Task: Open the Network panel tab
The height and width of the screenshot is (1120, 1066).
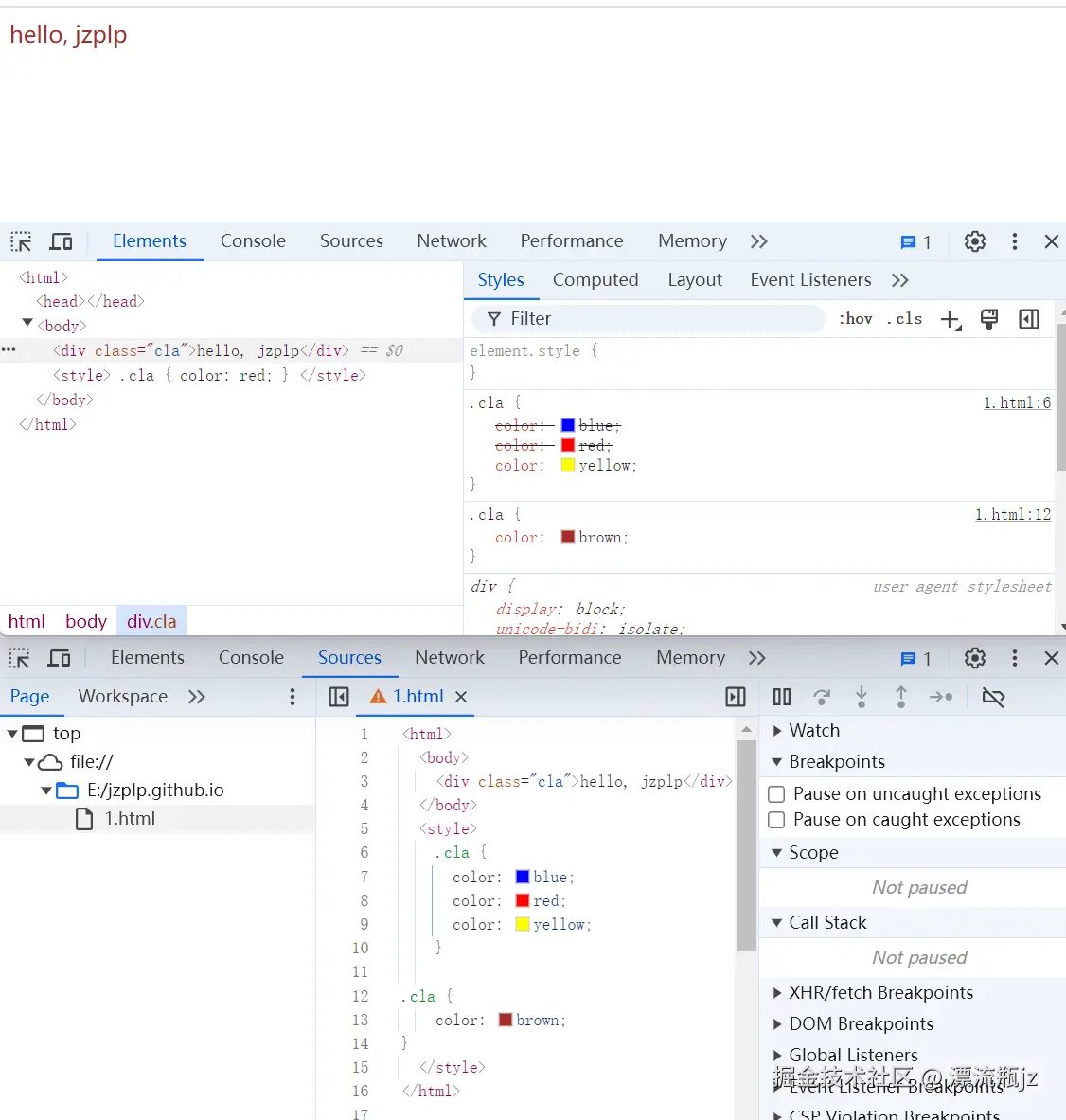Action: (x=451, y=241)
